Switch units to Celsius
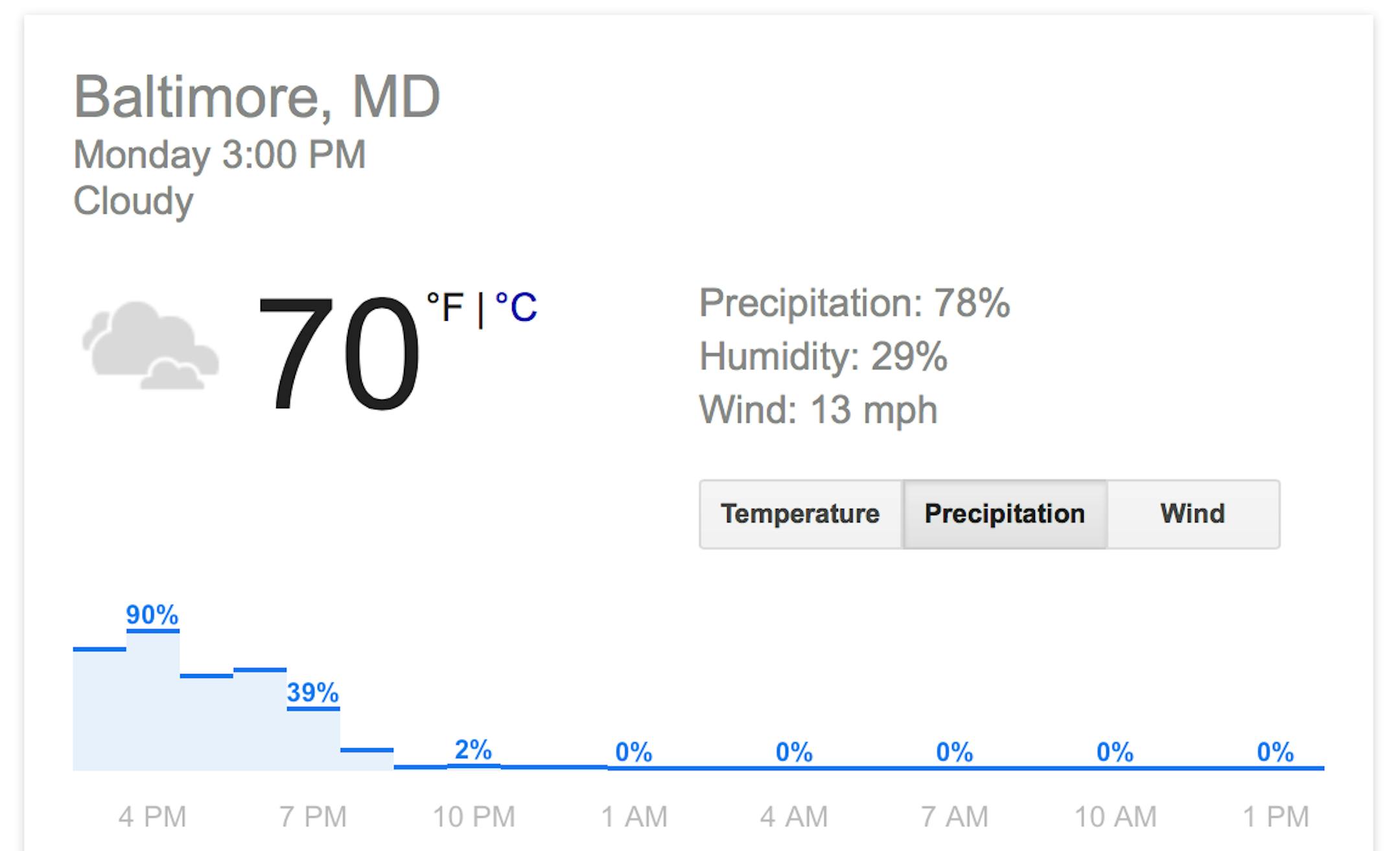This screenshot has height=851, width=1400. (517, 307)
